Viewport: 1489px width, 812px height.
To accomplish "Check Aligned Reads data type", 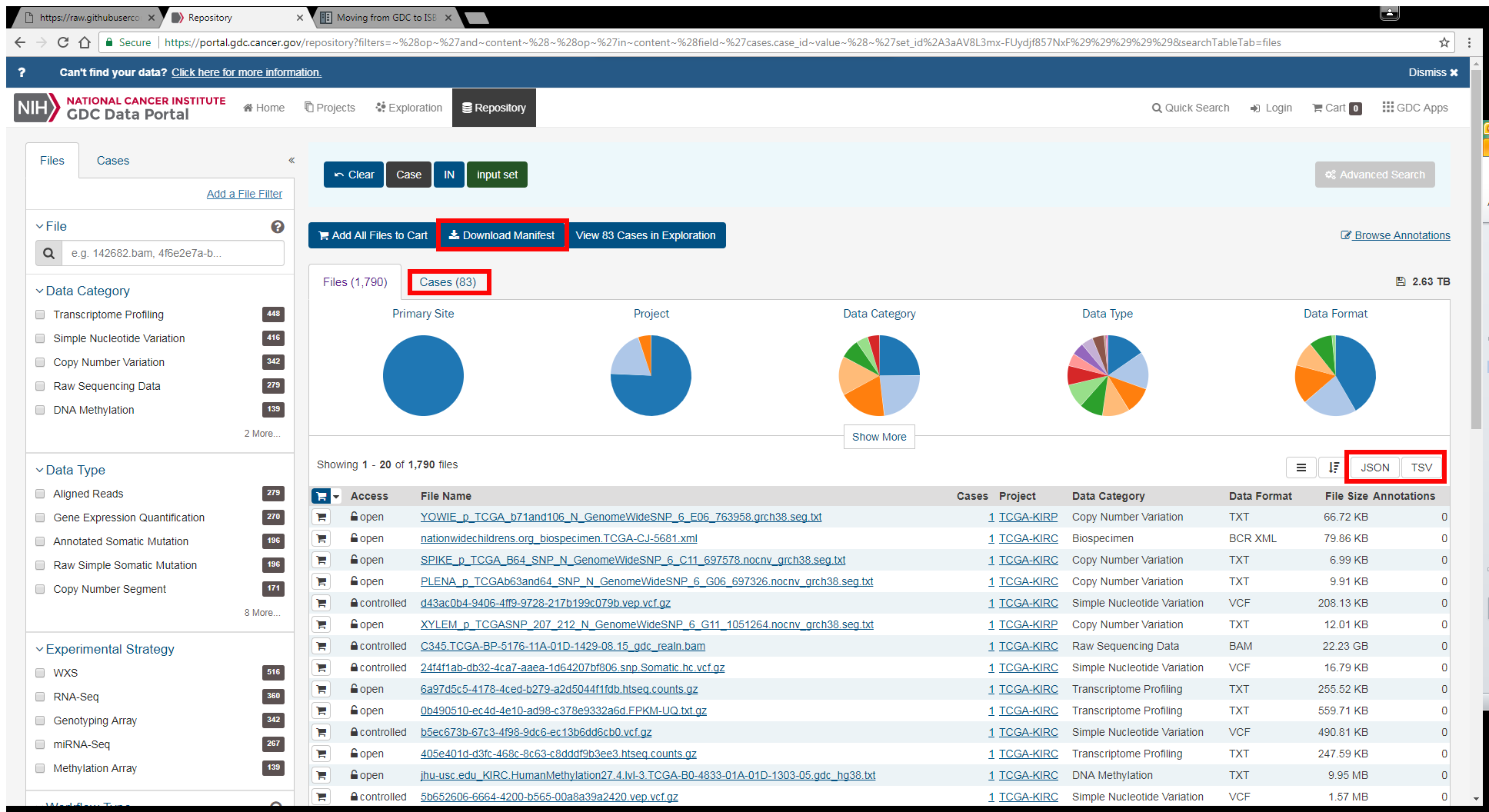I will pos(40,494).
